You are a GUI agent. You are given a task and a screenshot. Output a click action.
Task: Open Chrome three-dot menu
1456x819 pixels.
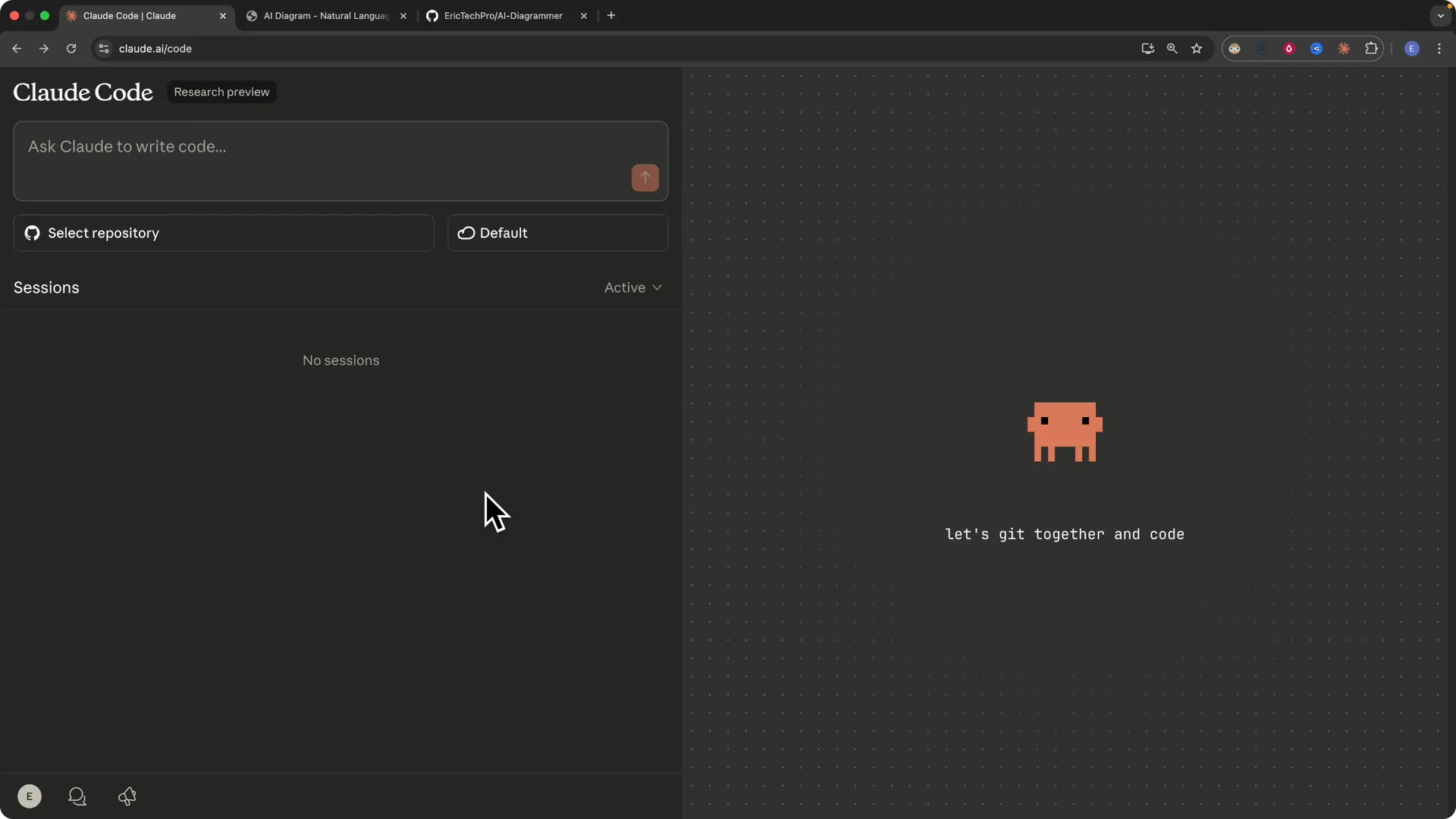(x=1439, y=49)
